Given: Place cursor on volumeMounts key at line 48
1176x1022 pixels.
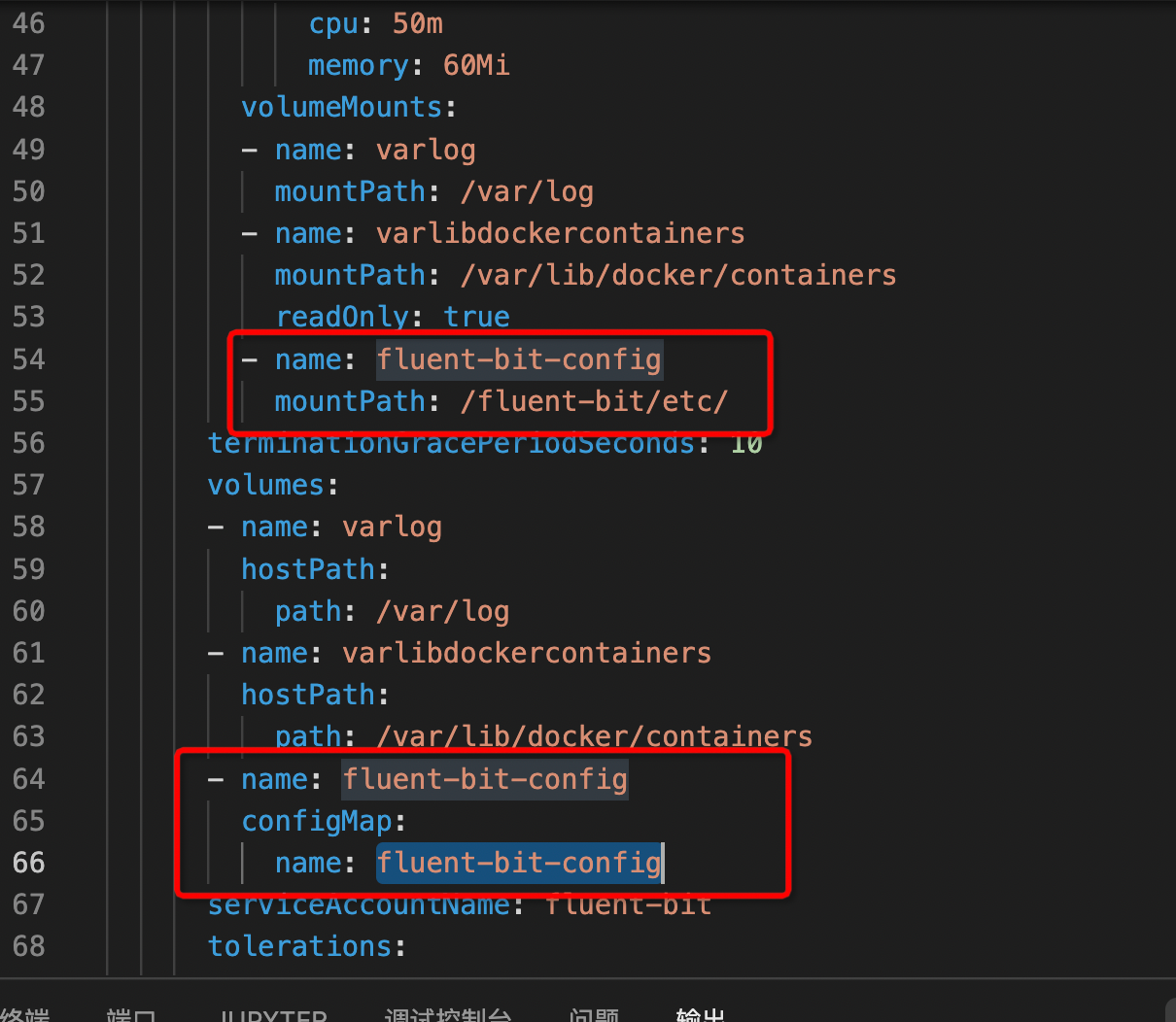Looking at the screenshot, I should (341, 107).
